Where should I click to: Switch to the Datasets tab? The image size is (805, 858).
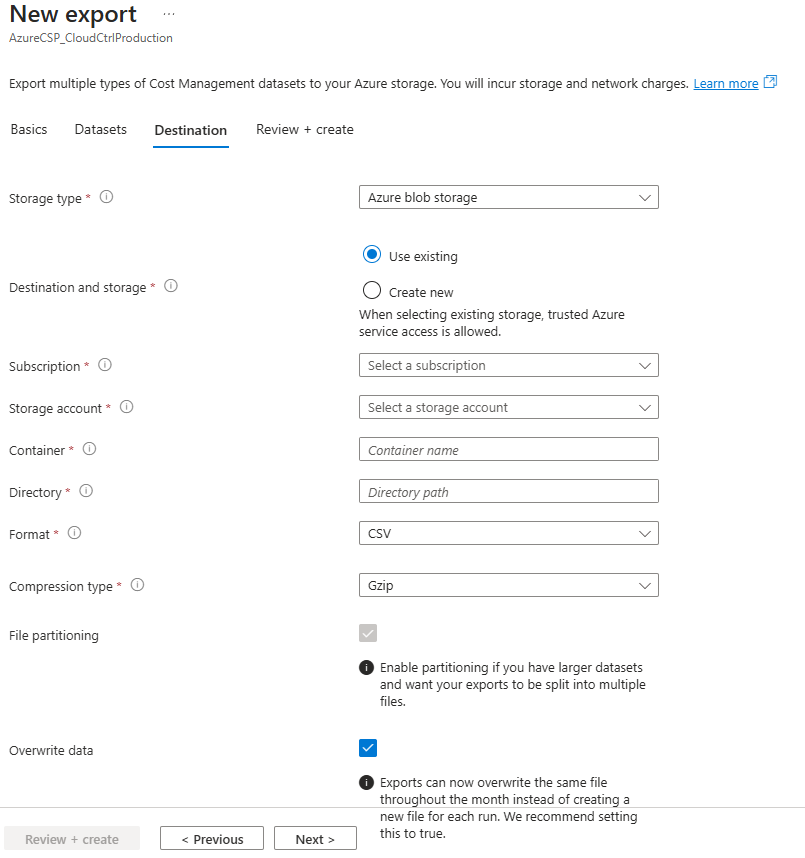[100, 129]
